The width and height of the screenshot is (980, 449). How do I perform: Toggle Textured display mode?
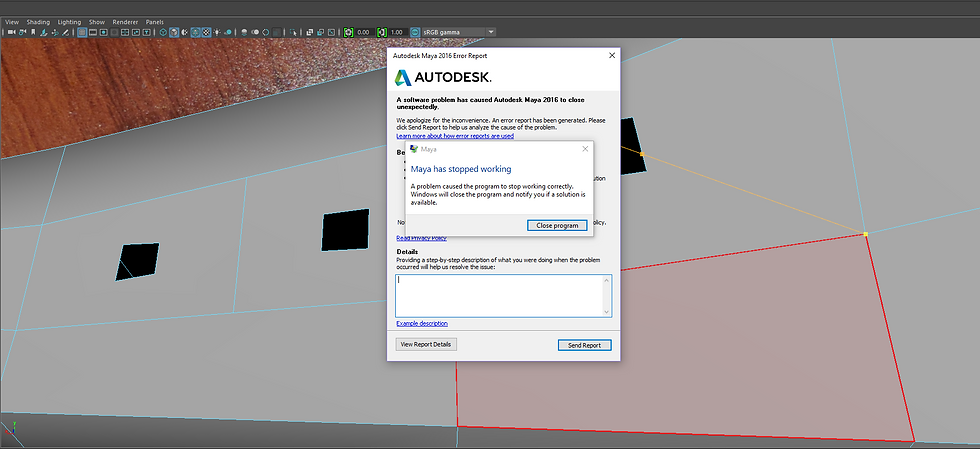point(206,31)
